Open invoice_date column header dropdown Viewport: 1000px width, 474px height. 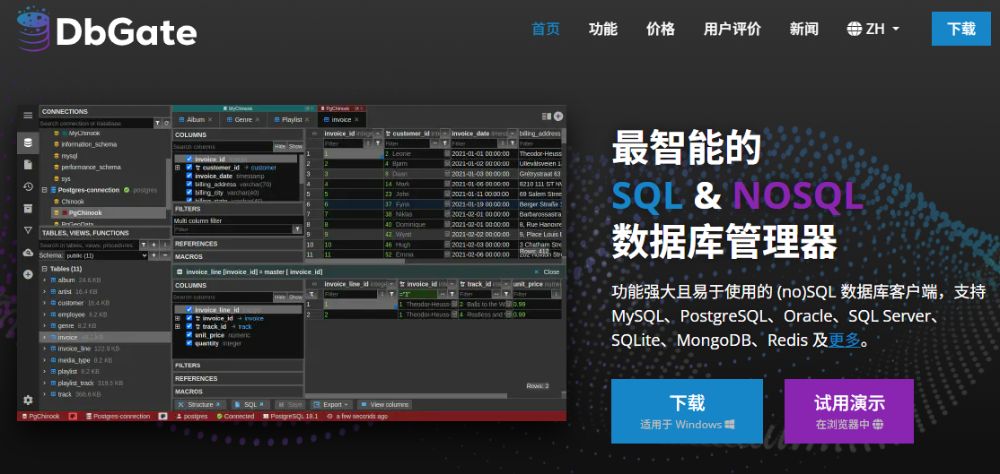click(x=511, y=133)
